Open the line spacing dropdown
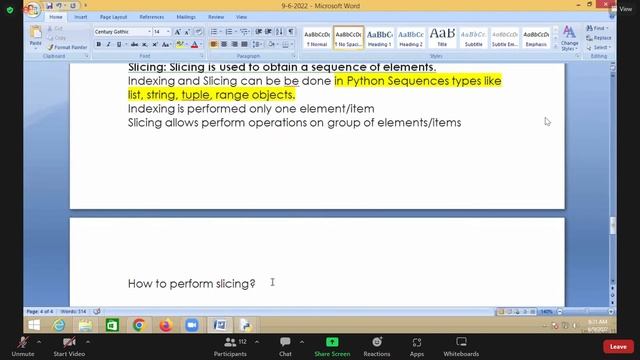This screenshot has height=360, width=640. tap(257, 44)
